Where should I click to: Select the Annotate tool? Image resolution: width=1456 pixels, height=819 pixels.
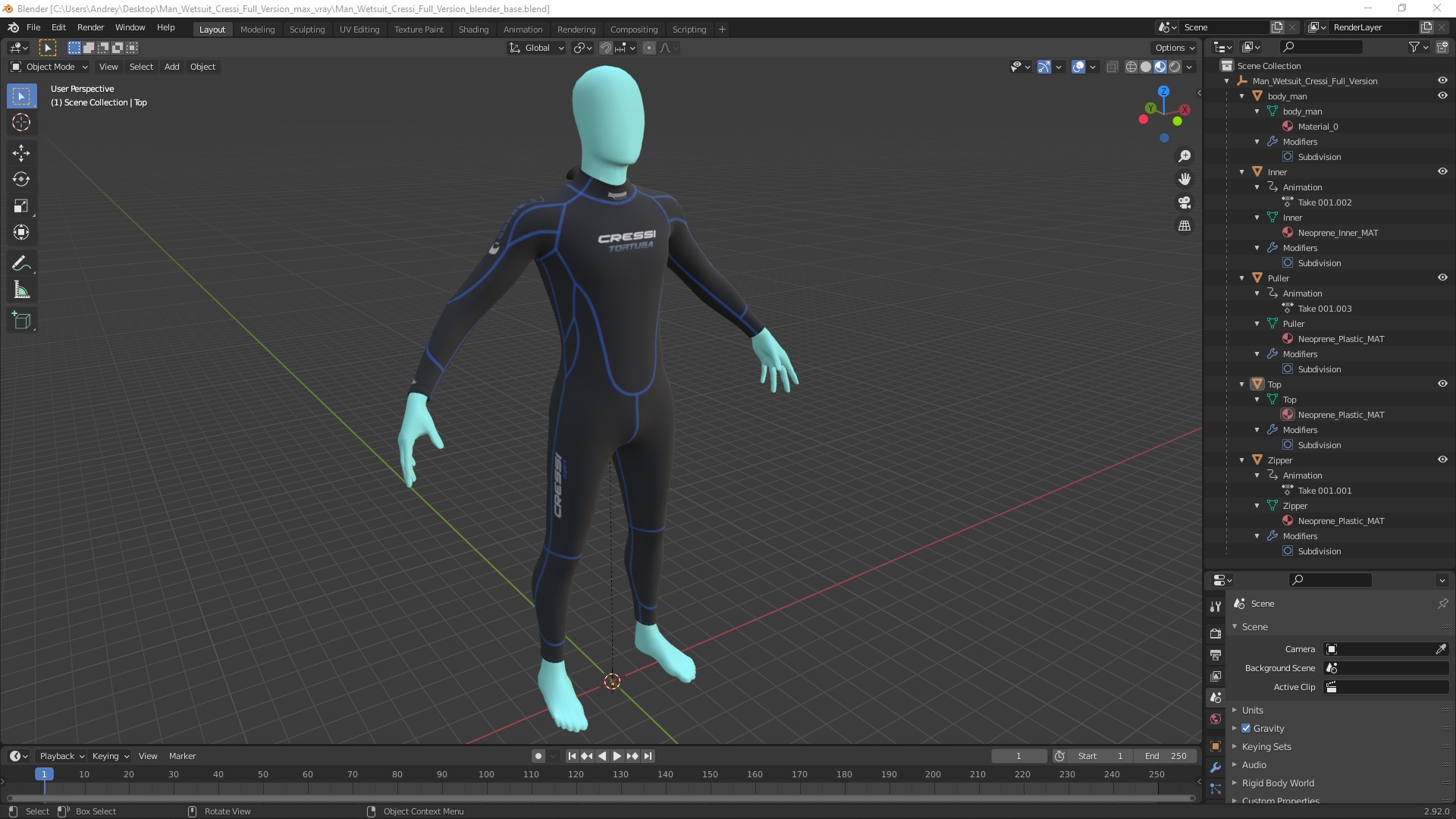point(21,264)
